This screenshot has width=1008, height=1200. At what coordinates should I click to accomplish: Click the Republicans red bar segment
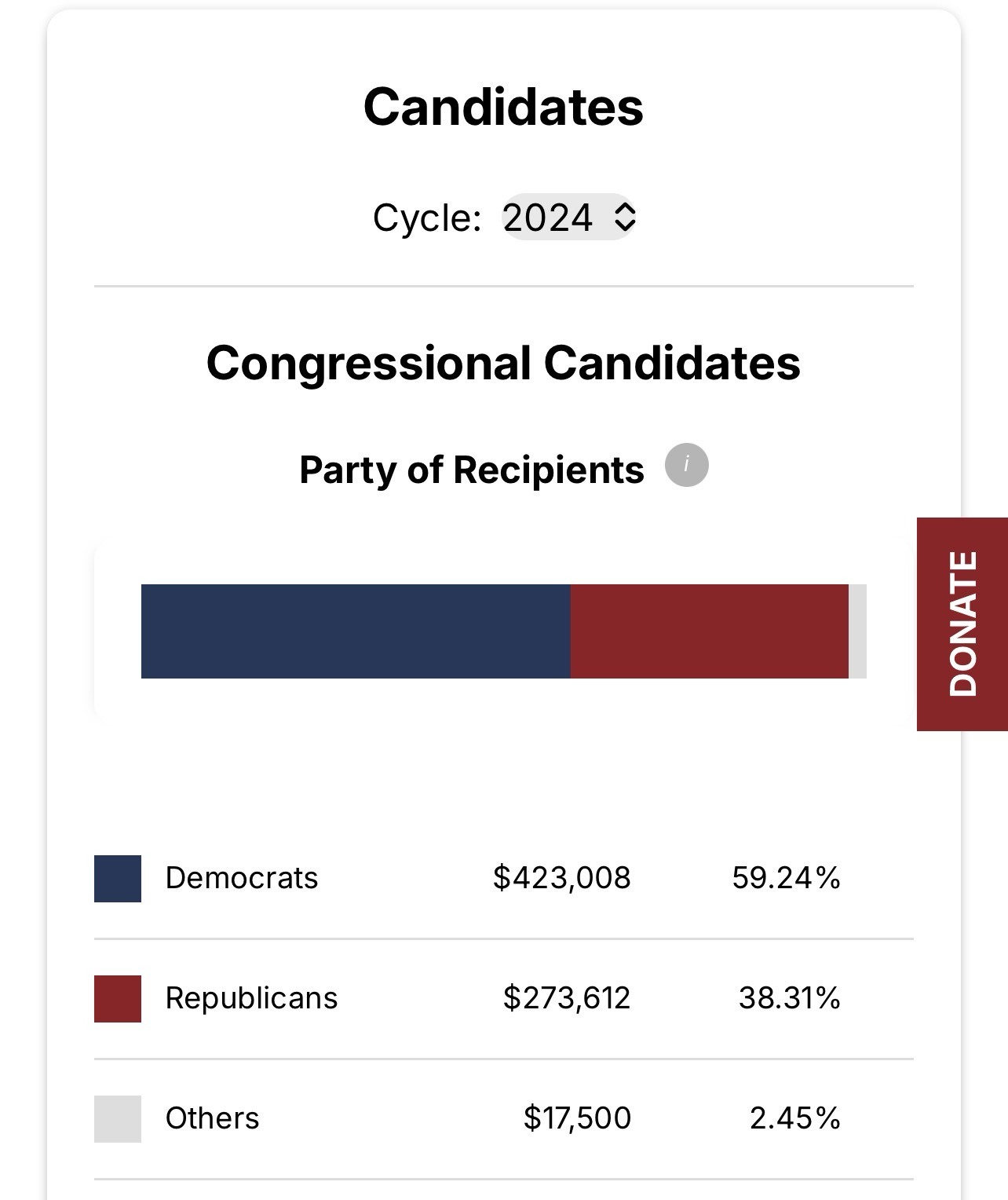pos(709,631)
